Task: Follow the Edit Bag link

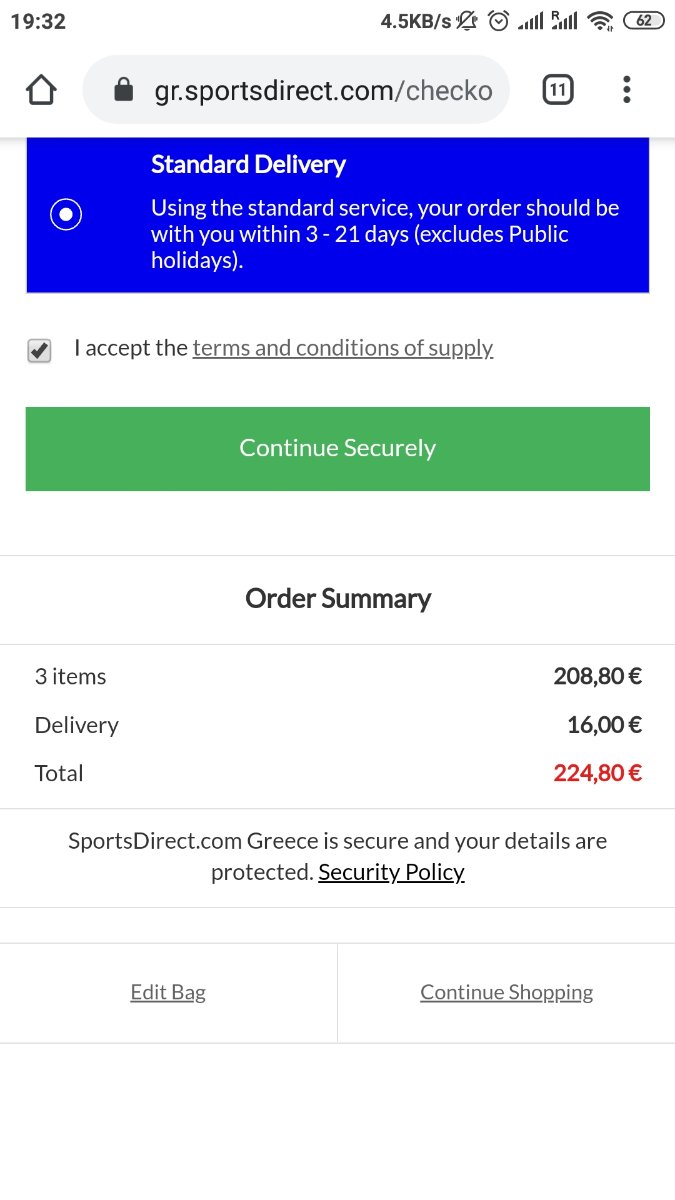Action: (168, 992)
